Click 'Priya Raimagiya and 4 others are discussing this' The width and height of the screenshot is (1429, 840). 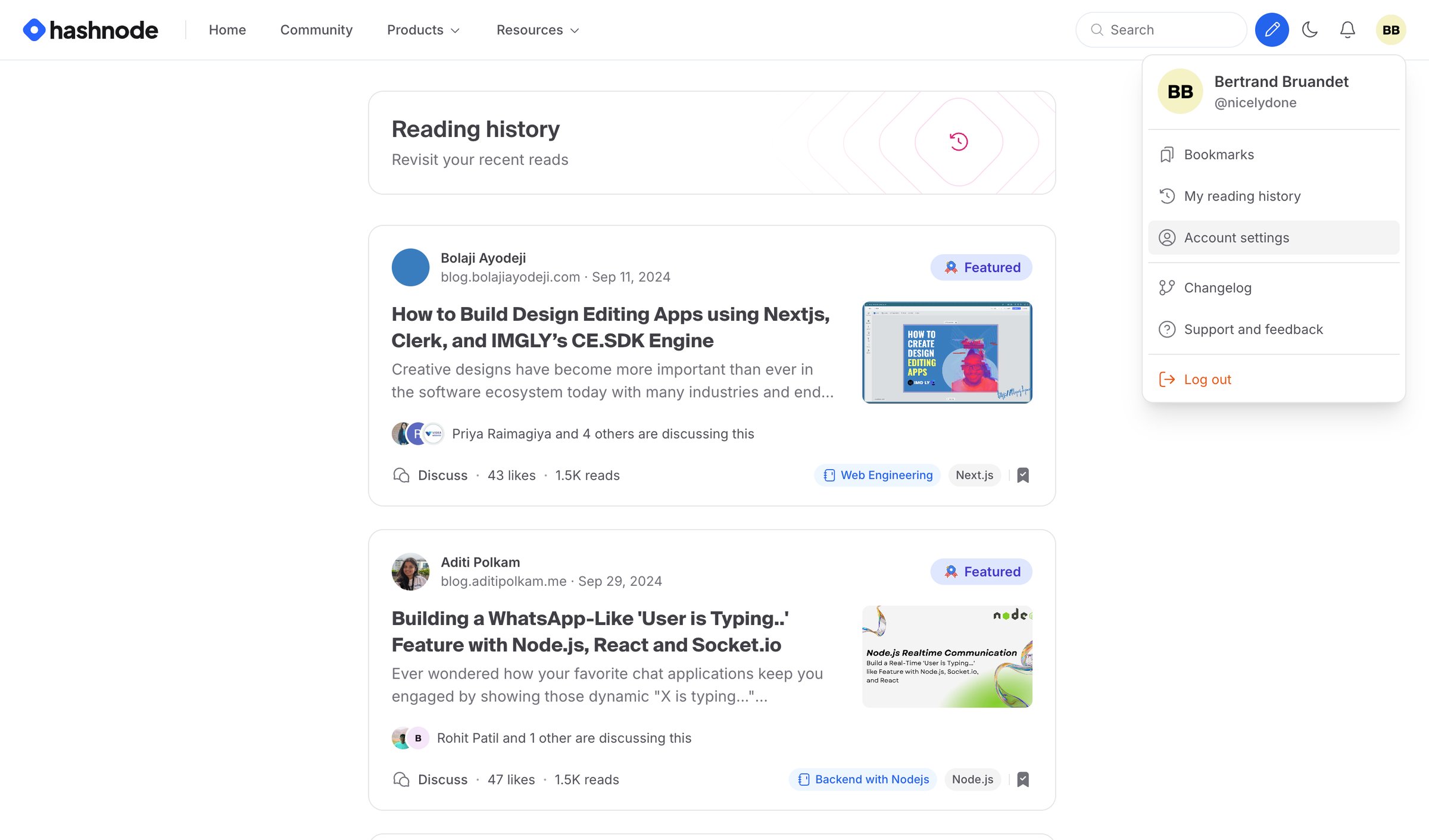coord(603,434)
